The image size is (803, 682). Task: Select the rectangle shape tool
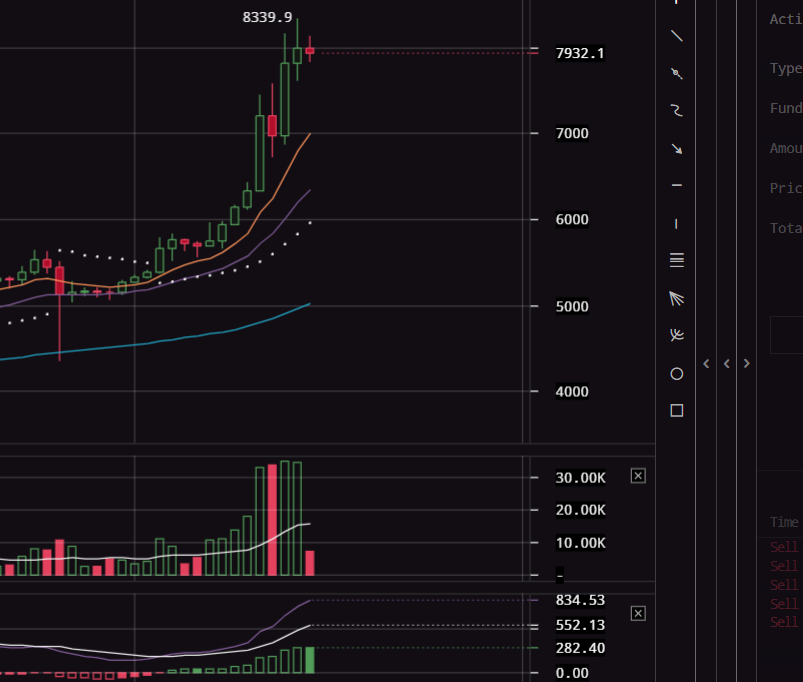click(677, 411)
